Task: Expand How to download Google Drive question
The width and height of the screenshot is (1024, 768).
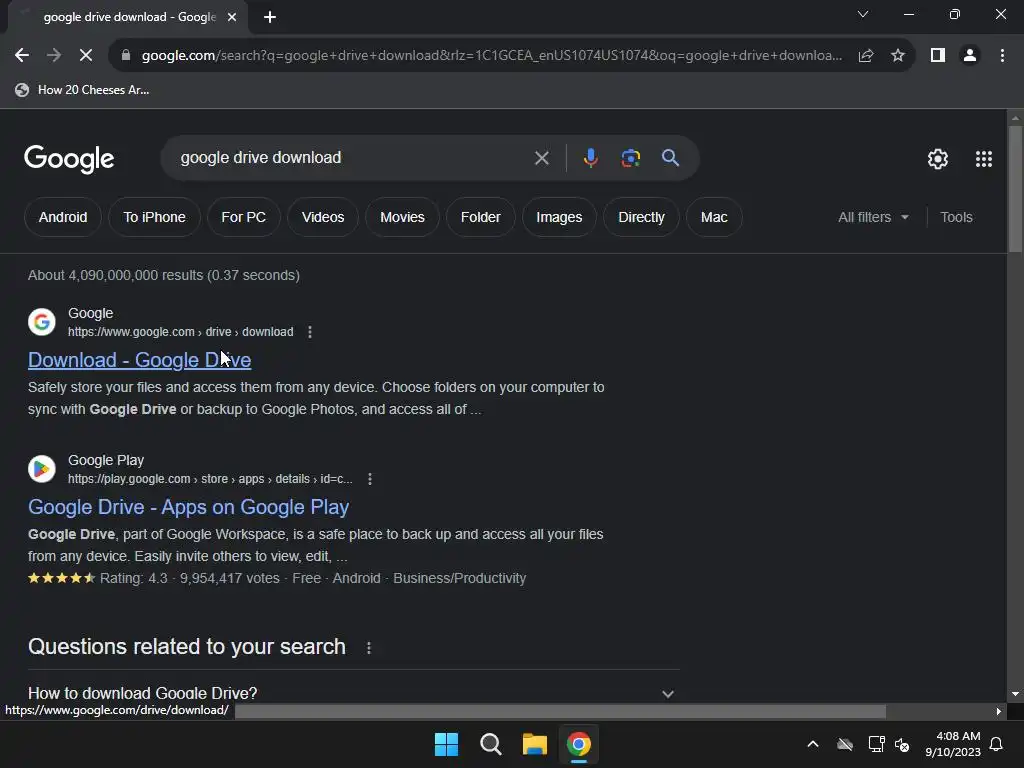Action: tap(354, 693)
